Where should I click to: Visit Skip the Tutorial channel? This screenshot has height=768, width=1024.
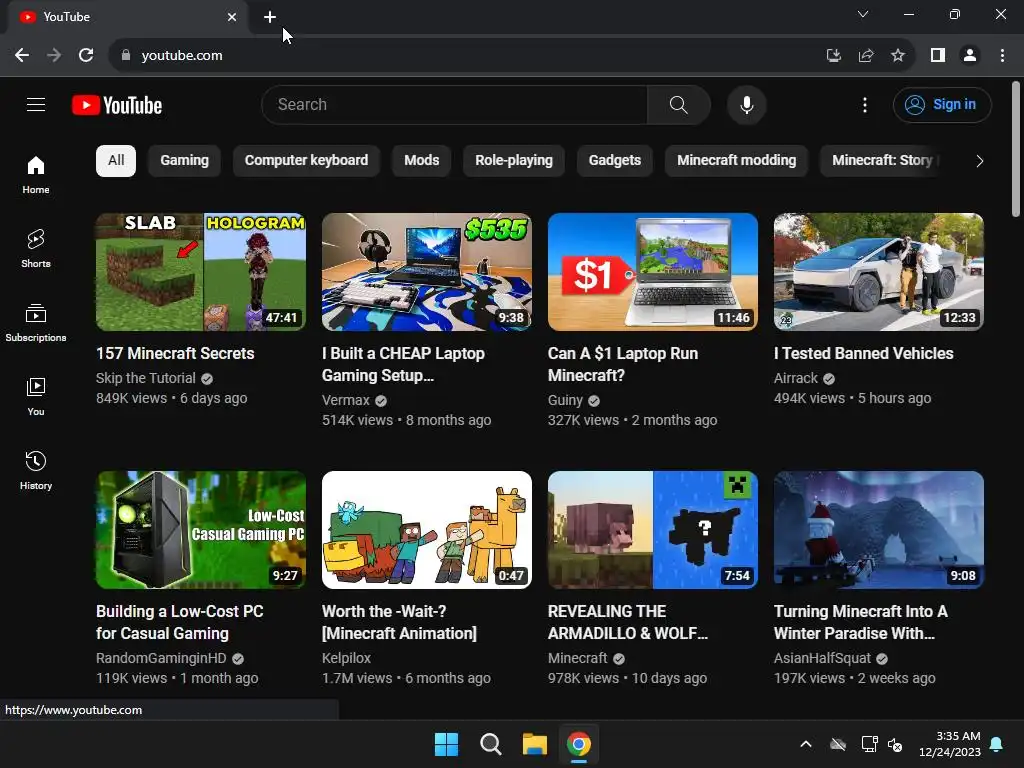(x=146, y=378)
